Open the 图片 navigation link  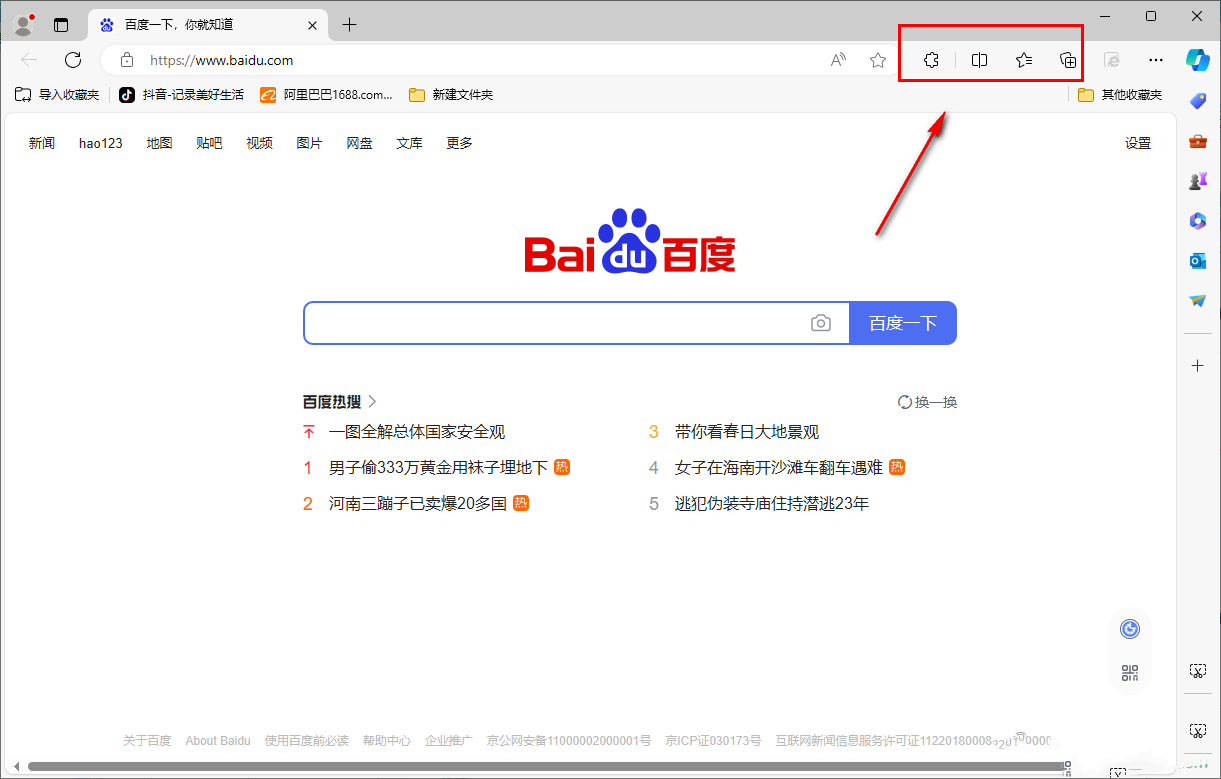tap(309, 143)
